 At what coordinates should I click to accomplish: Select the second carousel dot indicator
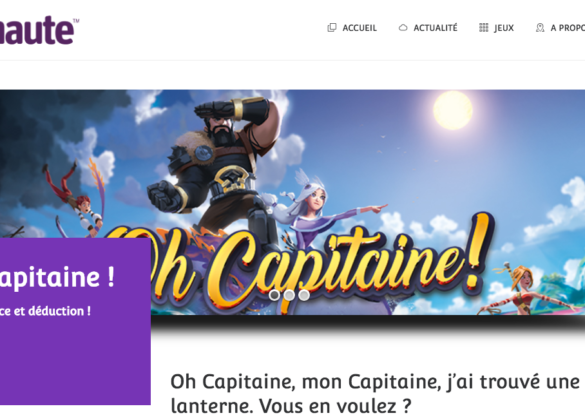pos(289,295)
